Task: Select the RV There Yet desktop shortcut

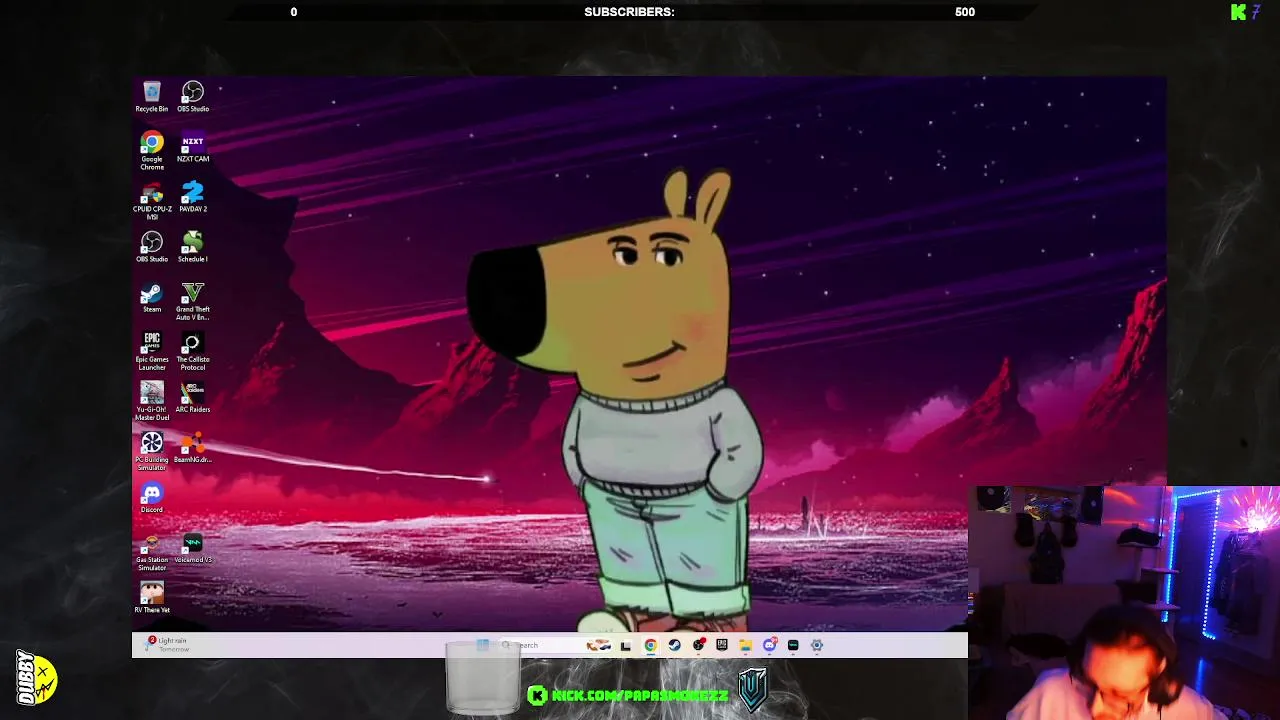Action: pyautogui.click(x=152, y=598)
